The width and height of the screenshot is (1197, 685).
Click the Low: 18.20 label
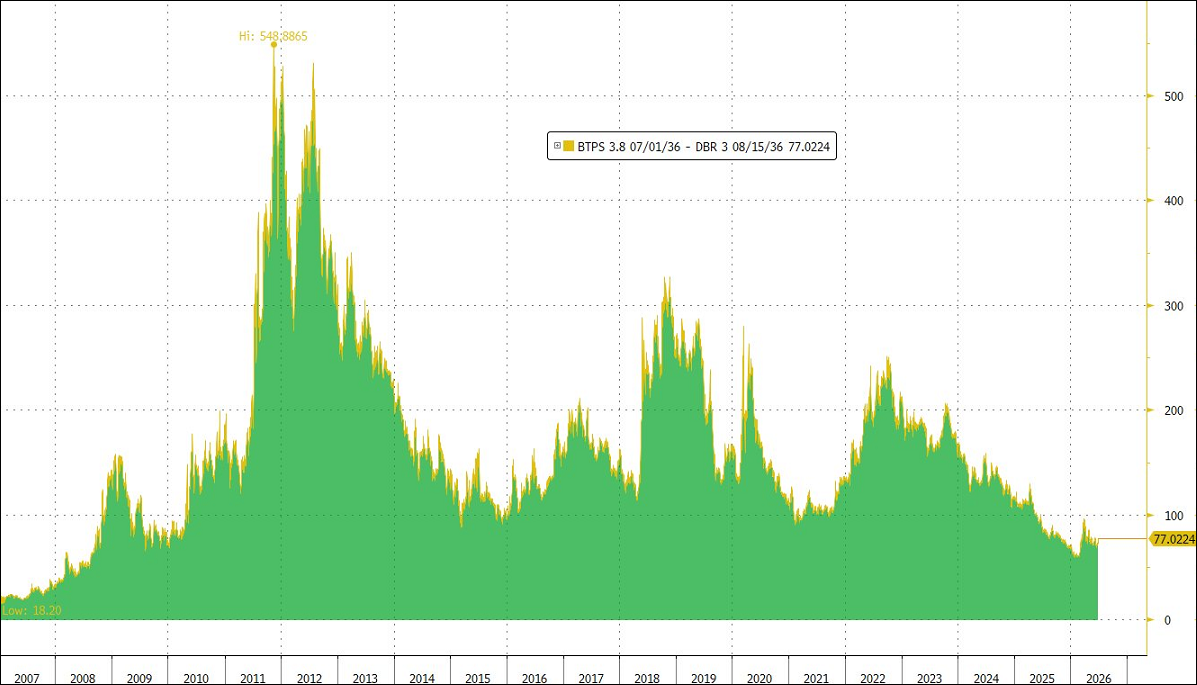click(31, 610)
